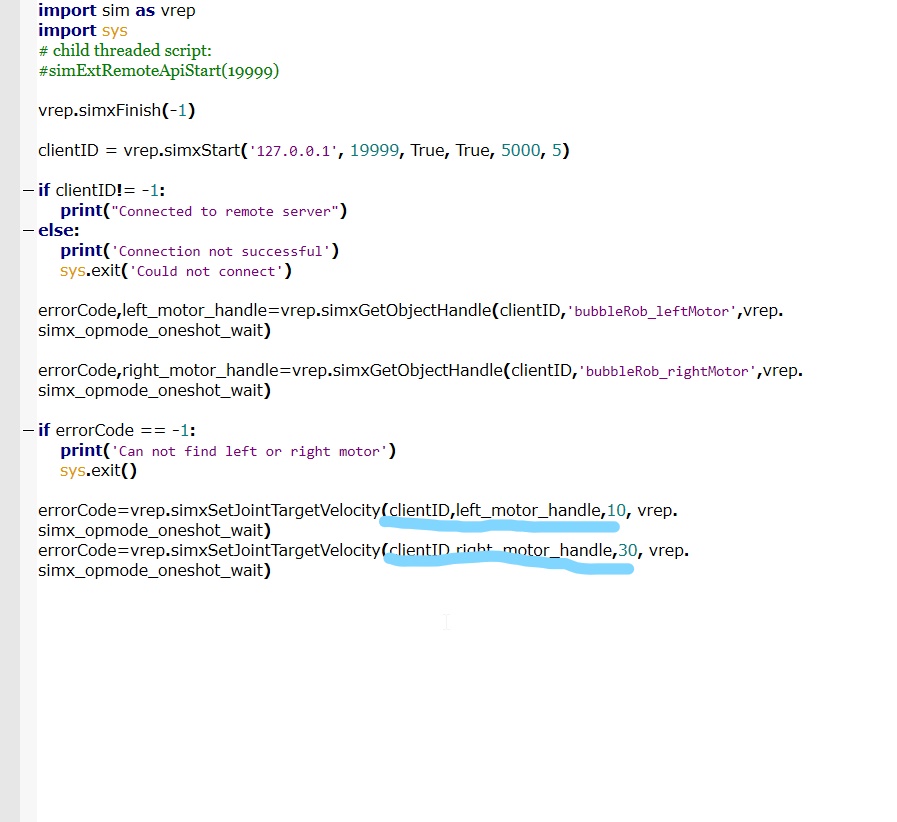
Task: Click the 'bubbleRob_rightMotor' string
Action: click(x=667, y=371)
